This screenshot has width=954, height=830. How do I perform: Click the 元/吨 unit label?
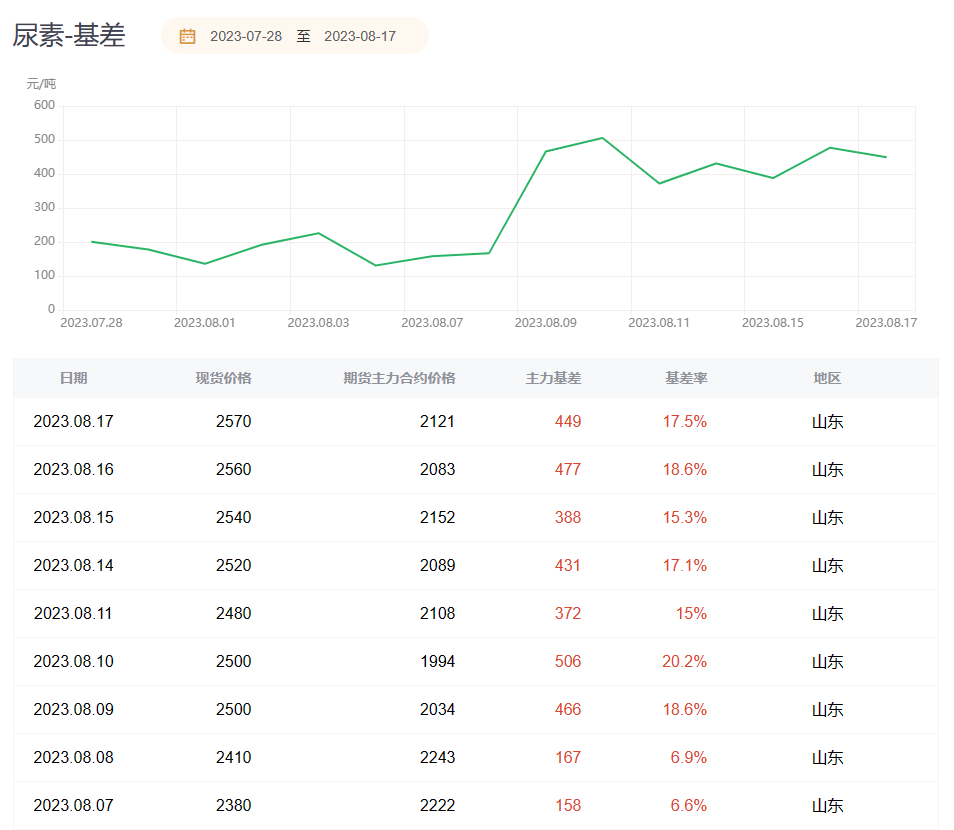click(41, 84)
